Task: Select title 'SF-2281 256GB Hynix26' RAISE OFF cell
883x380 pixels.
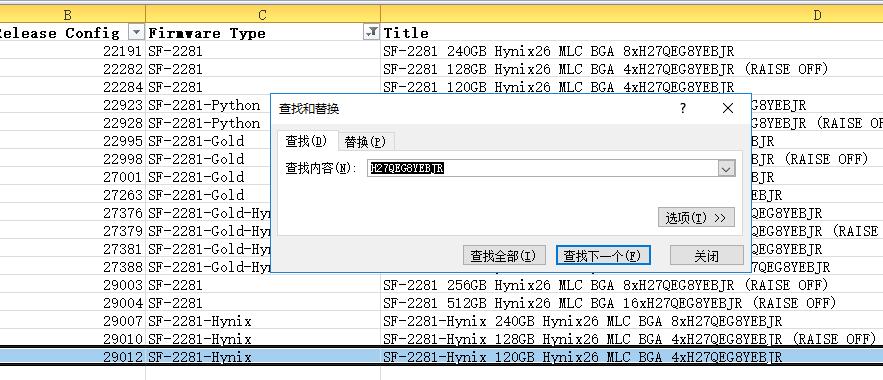Action: pos(632,285)
